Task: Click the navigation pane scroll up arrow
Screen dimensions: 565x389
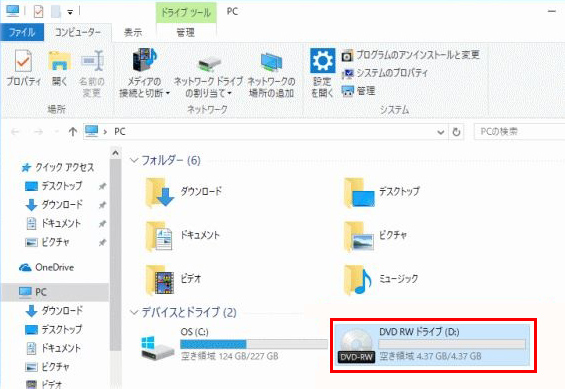Action: 115,153
